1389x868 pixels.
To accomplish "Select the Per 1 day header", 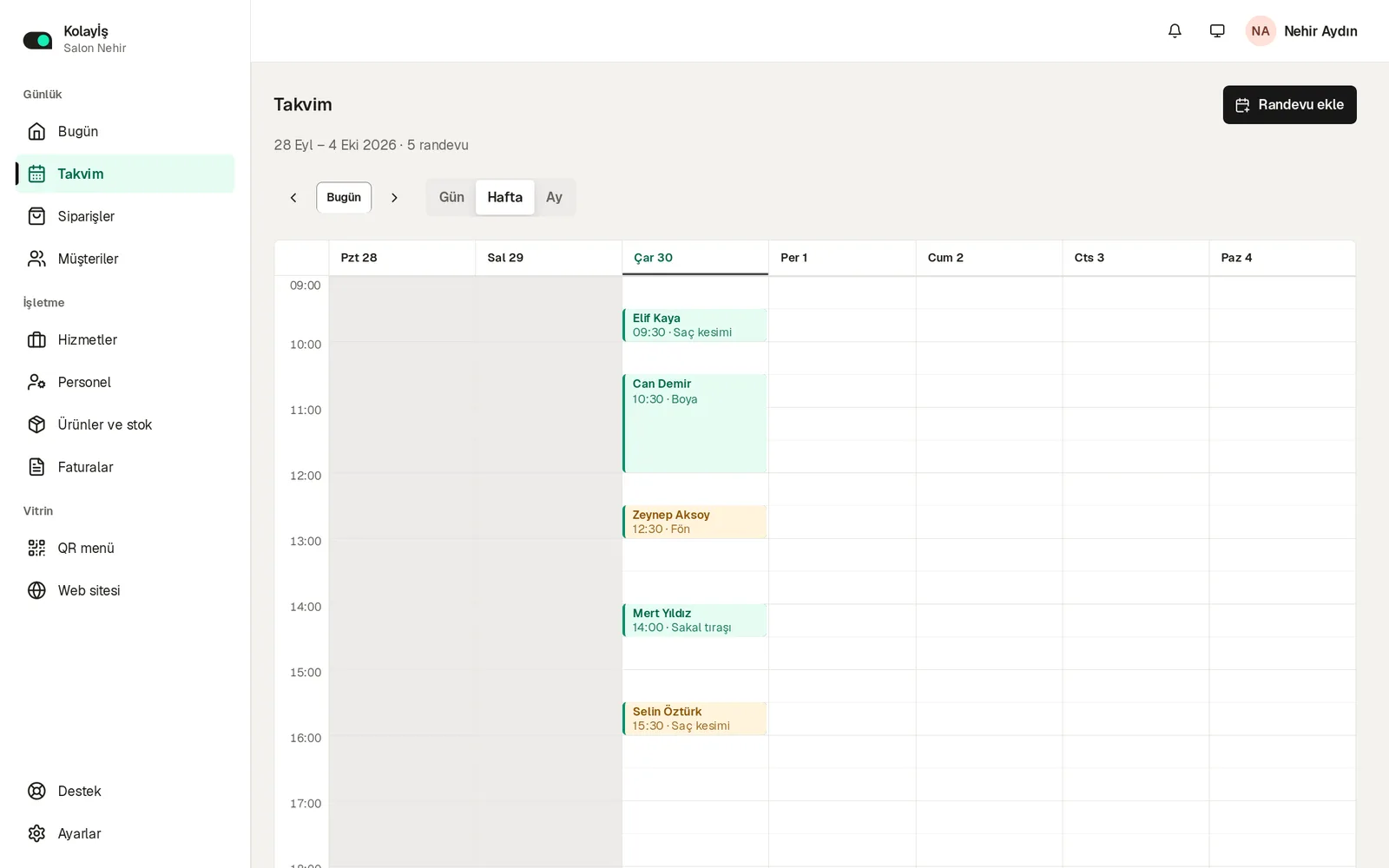I will pos(842,258).
